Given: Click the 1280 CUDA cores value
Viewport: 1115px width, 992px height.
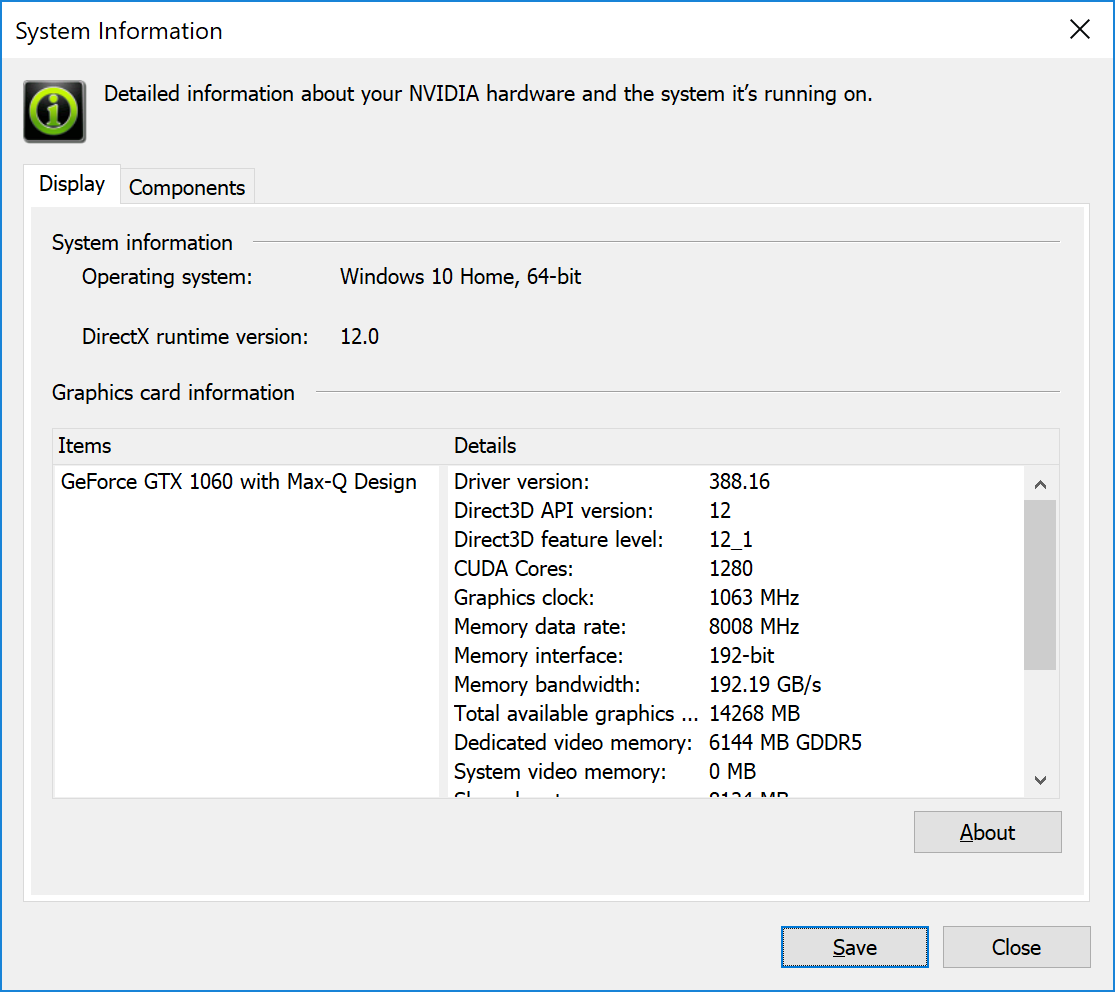Looking at the screenshot, I should (731, 569).
